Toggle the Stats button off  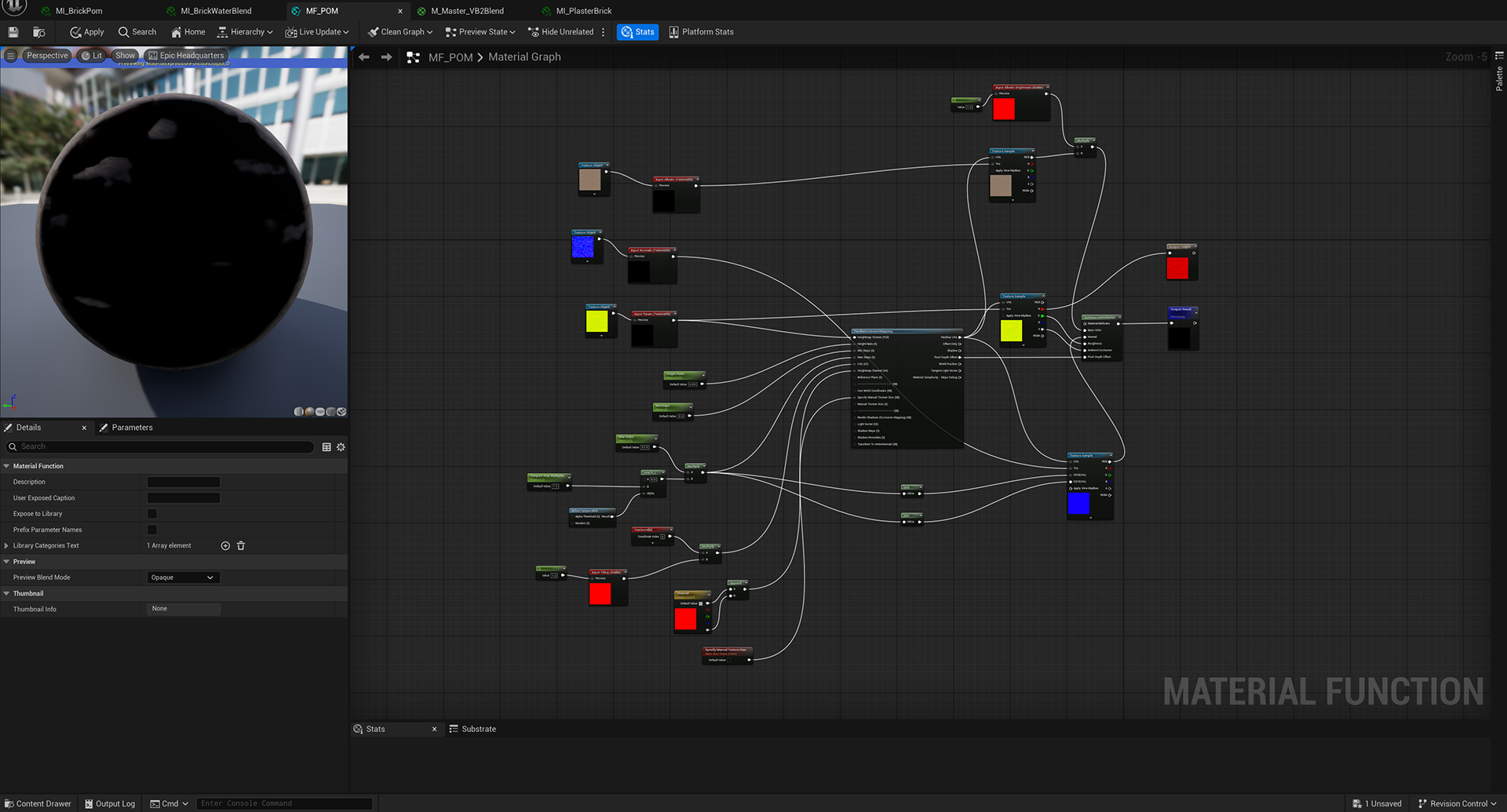(x=637, y=32)
